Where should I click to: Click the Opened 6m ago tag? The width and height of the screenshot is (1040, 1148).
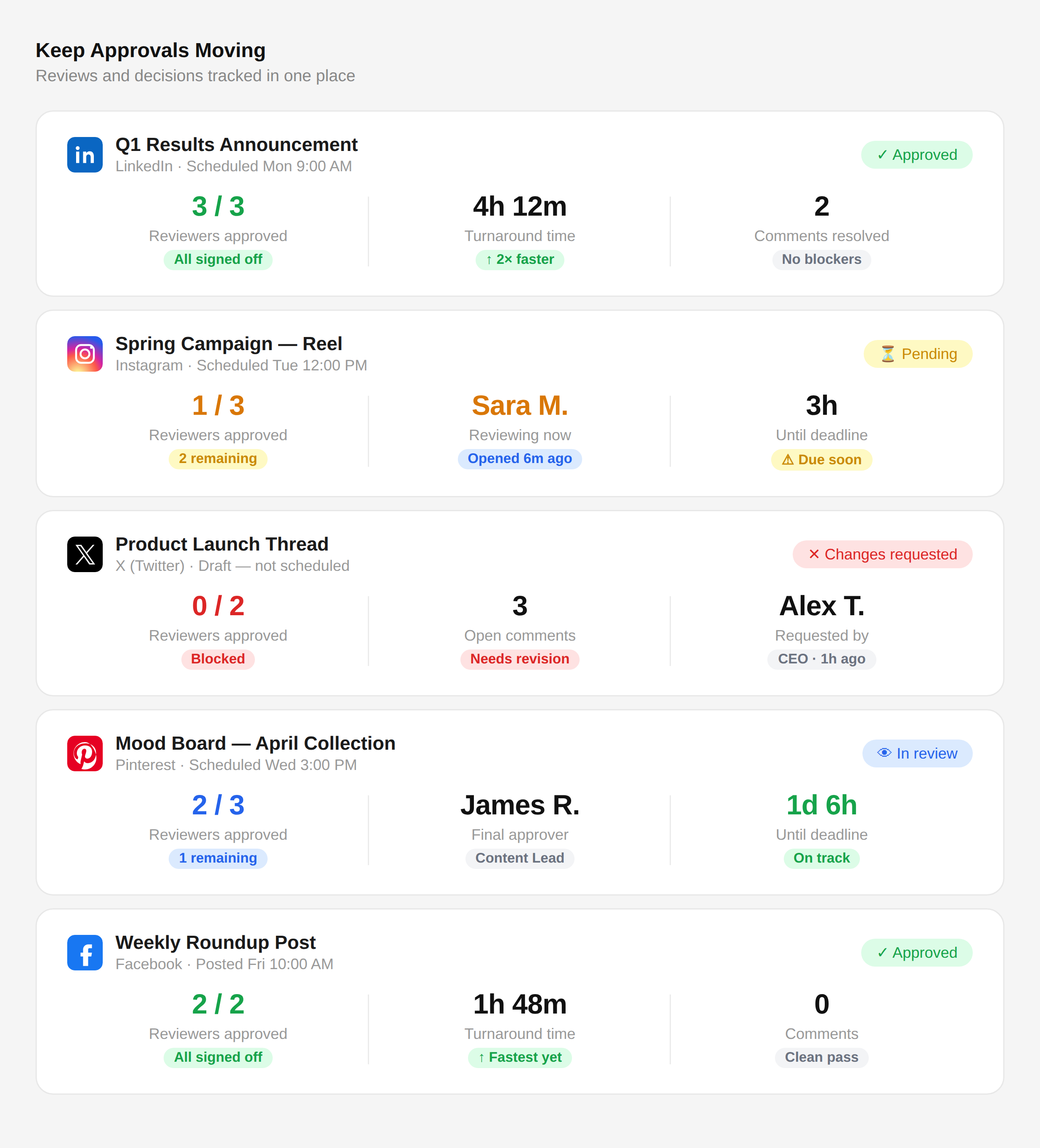pos(519,459)
